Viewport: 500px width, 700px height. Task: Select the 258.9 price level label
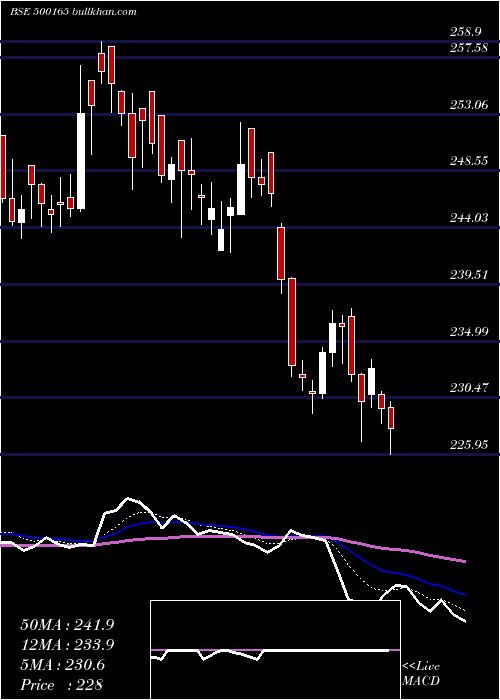[466, 32]
